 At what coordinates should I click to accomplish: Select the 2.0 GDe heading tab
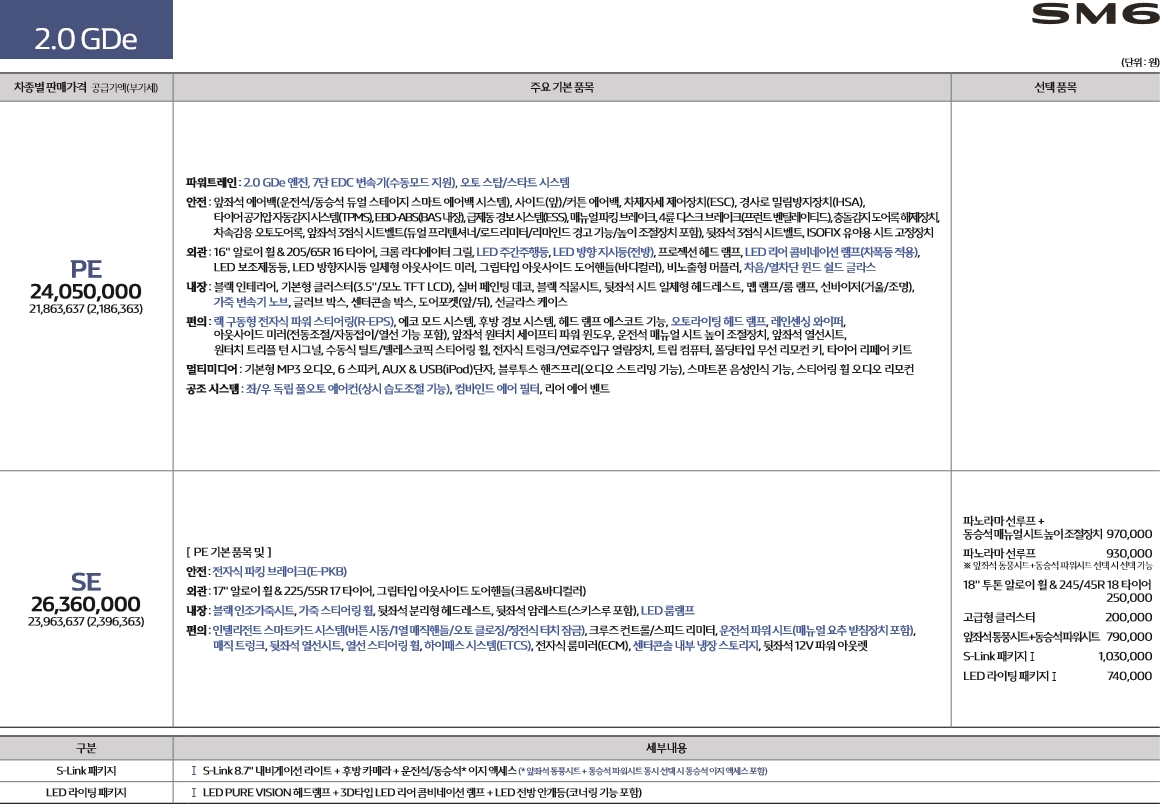86,30
